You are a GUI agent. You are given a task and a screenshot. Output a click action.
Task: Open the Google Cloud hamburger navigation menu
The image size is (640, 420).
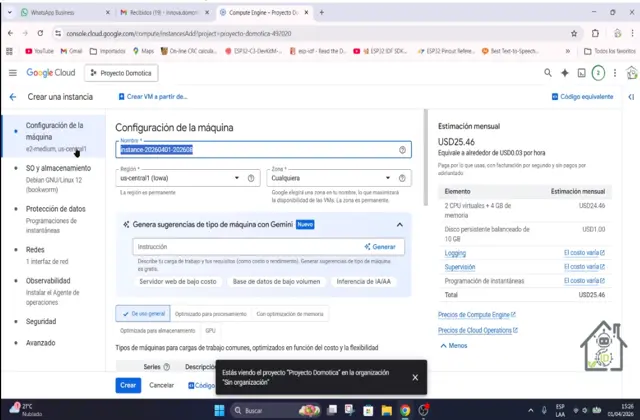coord(12,73)
